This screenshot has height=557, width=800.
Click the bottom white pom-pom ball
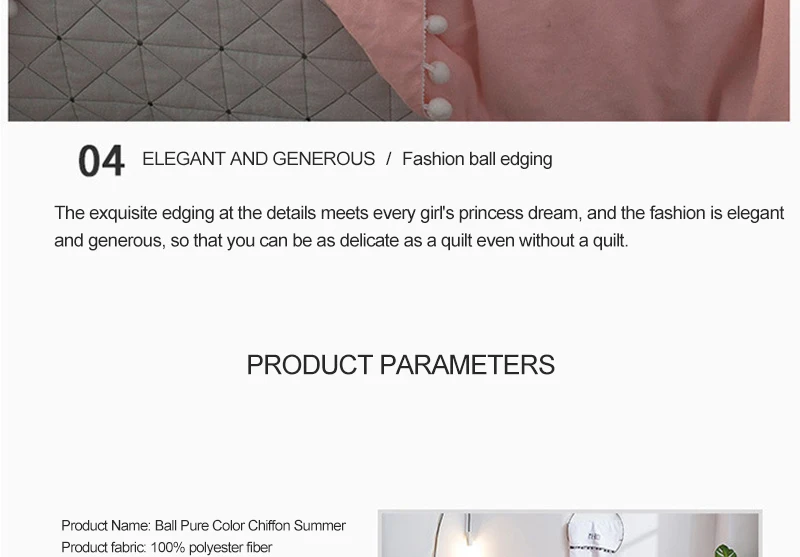(439, 108)
